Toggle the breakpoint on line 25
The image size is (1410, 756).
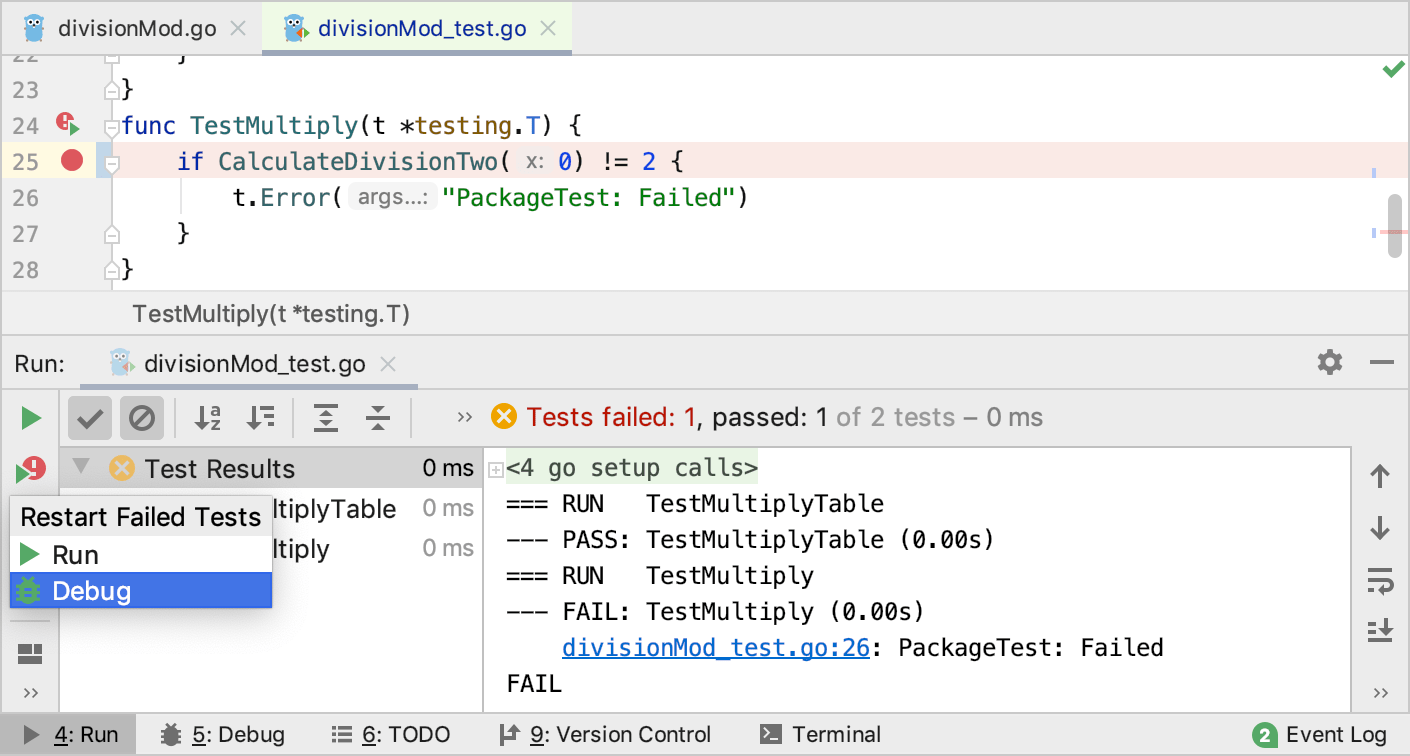pos(71,160)
